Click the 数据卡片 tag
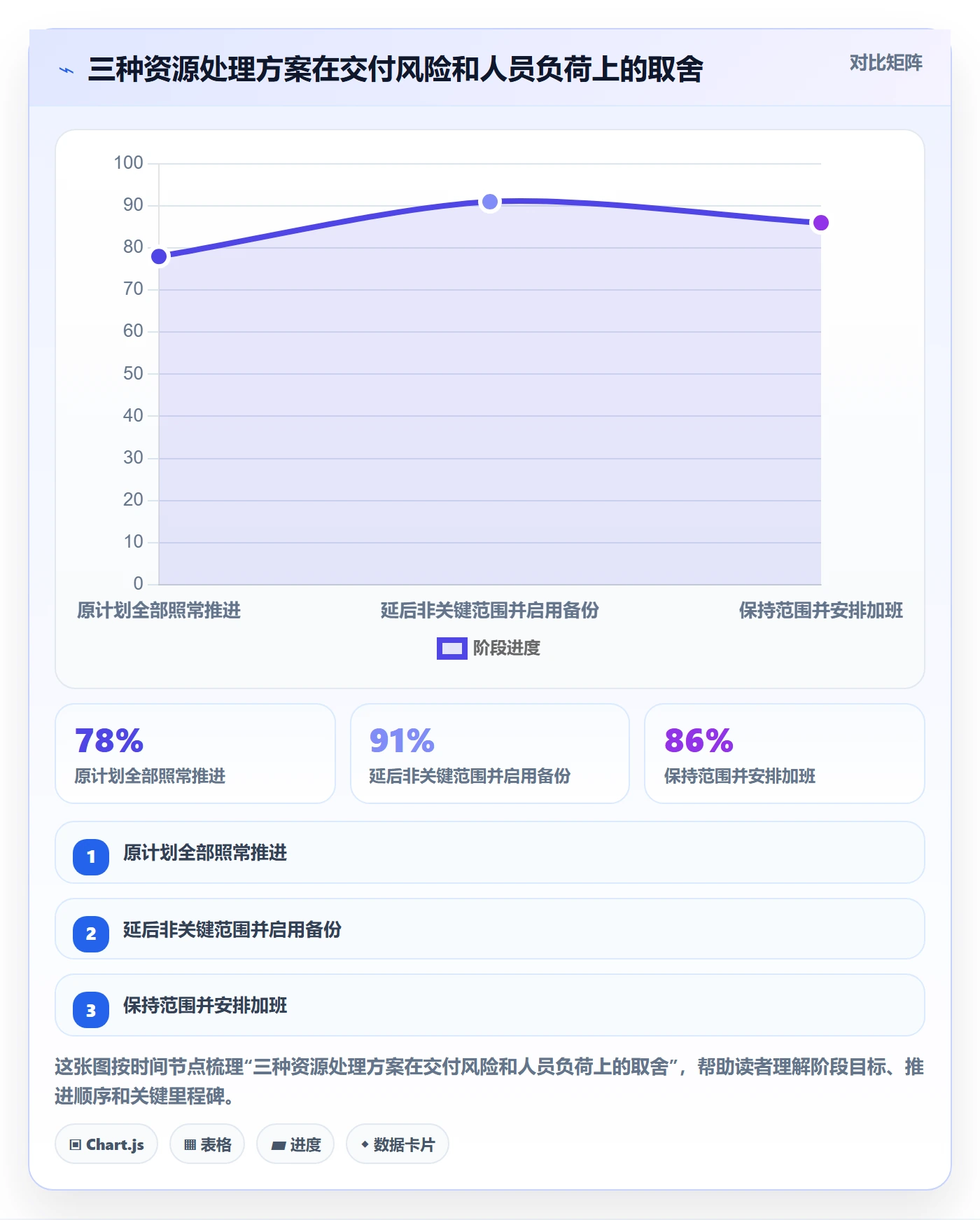This screenshot has width=980, height=1220. [398, 1144]
